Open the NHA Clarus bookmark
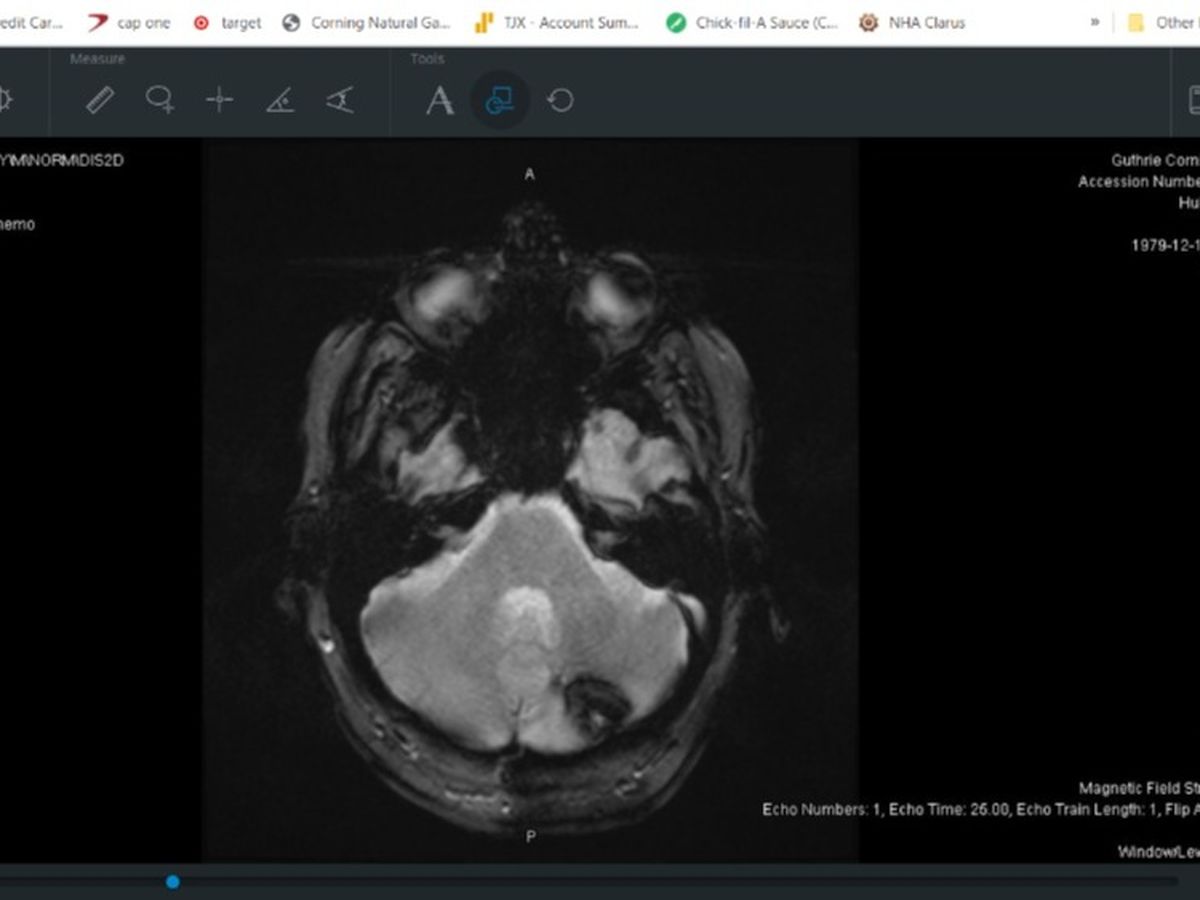 [x=912, y=22]
